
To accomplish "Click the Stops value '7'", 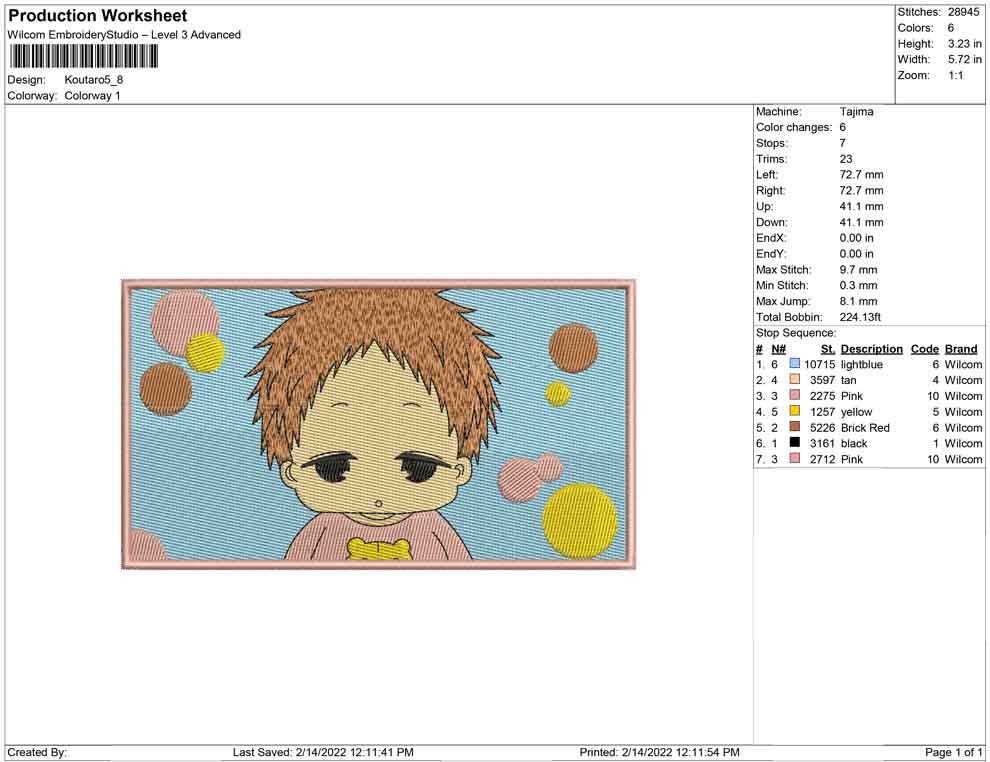I will coord(842,143).
